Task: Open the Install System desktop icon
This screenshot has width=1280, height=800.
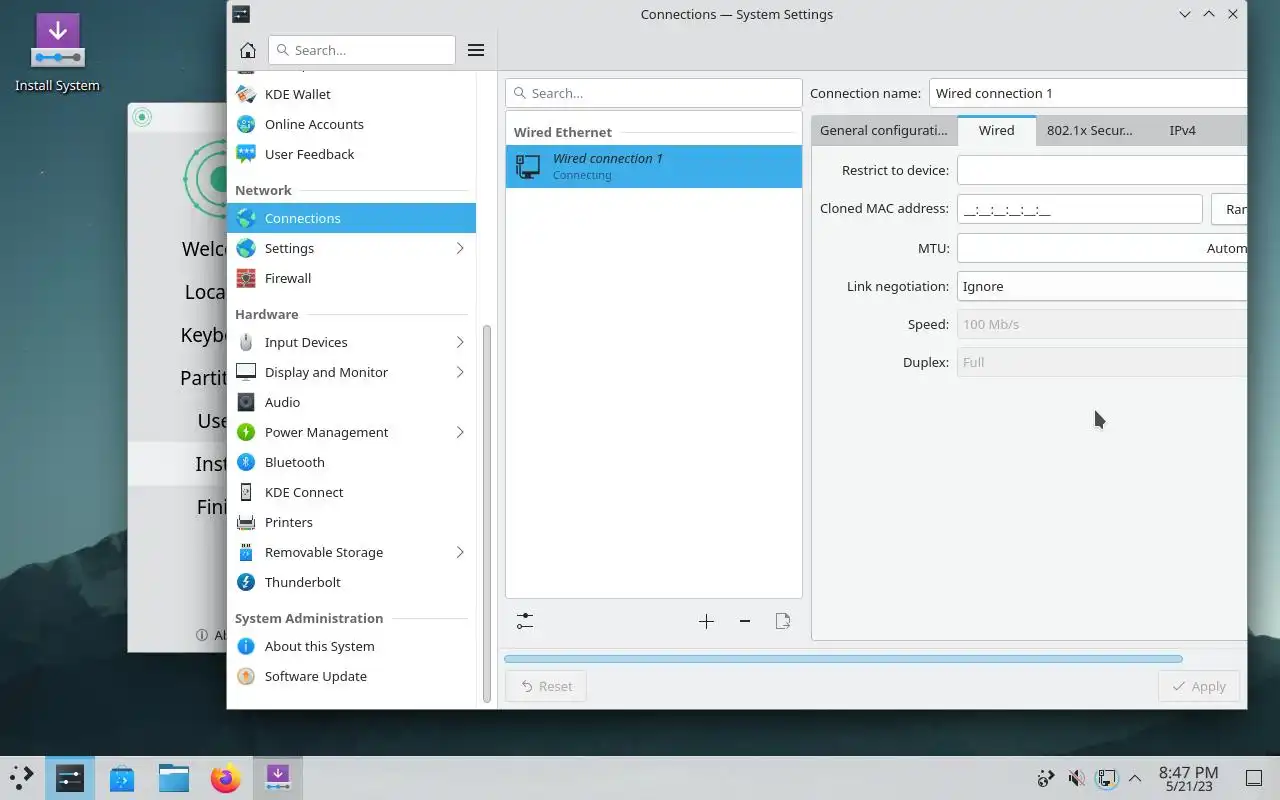Action: coord(57,52)
